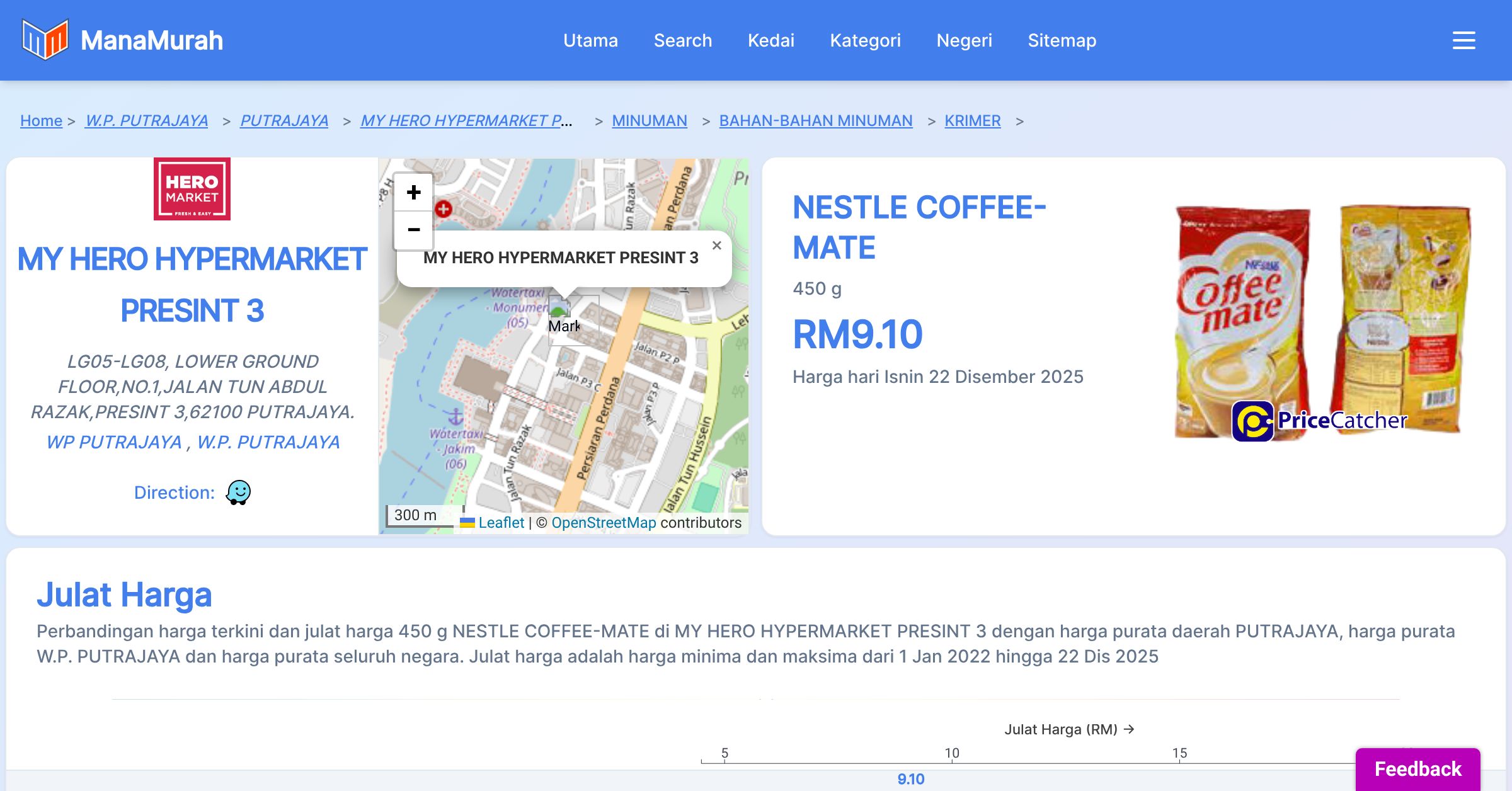The image size is (1512, 791).
Task: Open the Utama menu item
Action: pyautogui.click(x=590, y=40)
